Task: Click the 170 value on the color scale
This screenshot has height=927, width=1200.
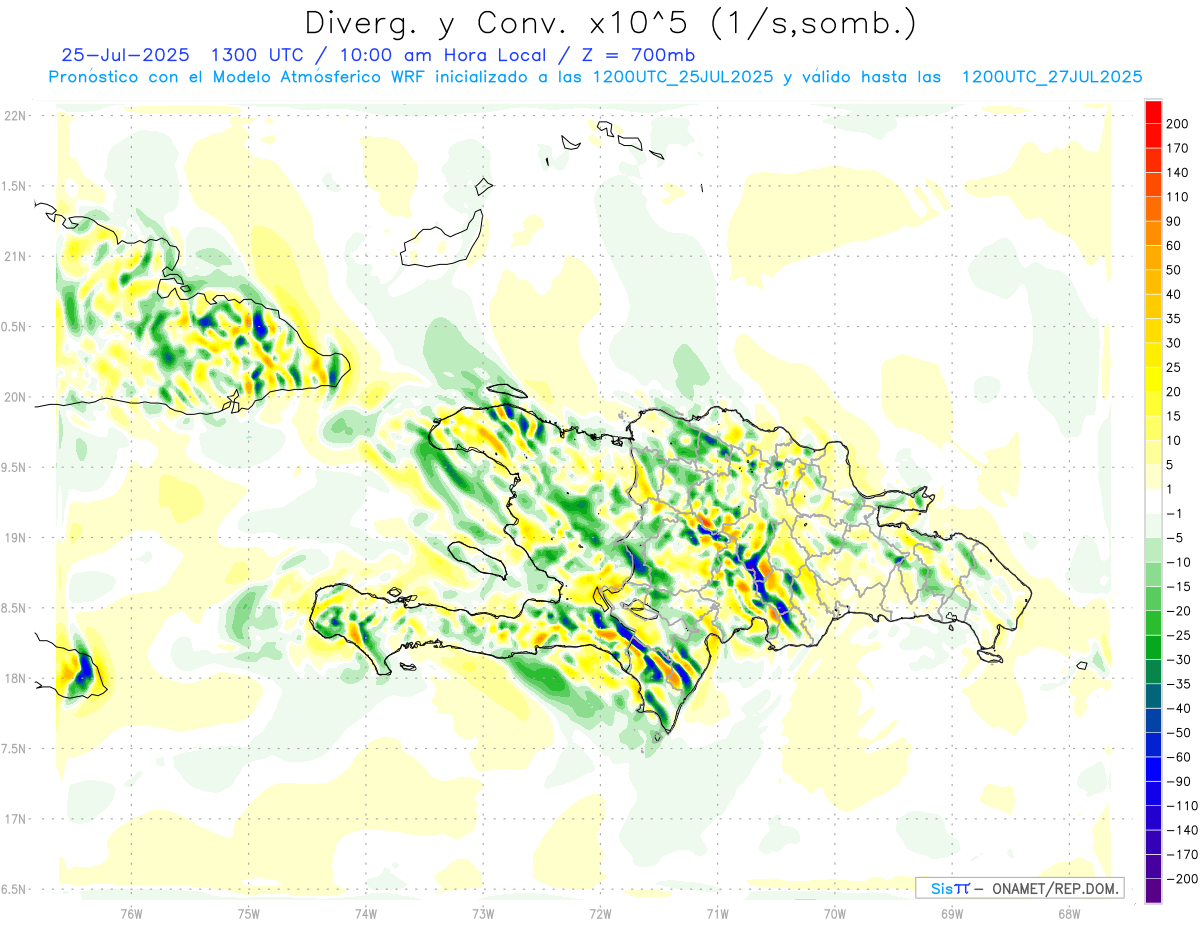Action: click(x=1178, y=147)
